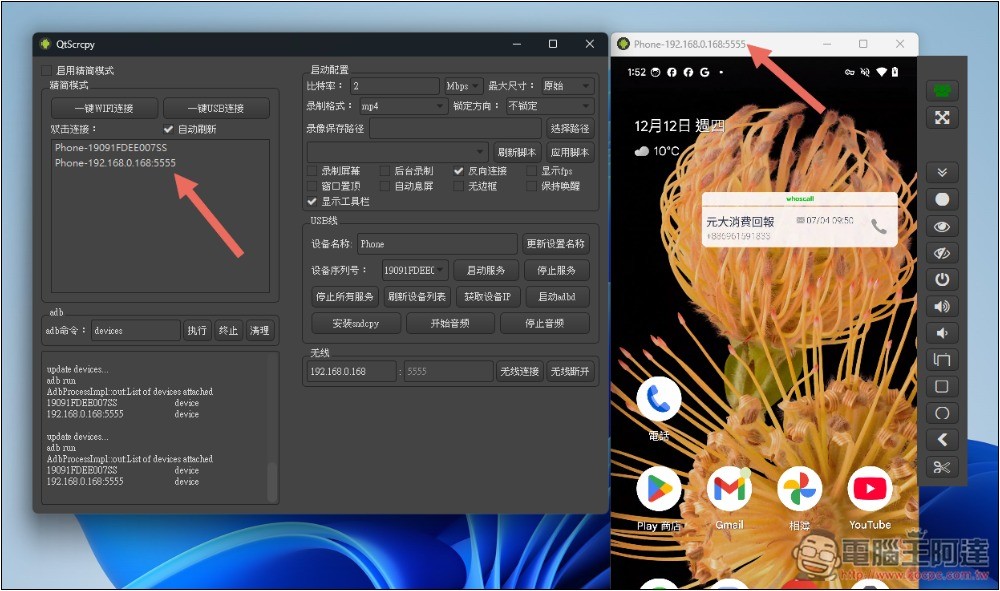The image size is (1000, 591).
Task: Open the script selection dropdown
Action: click(398, 152)
